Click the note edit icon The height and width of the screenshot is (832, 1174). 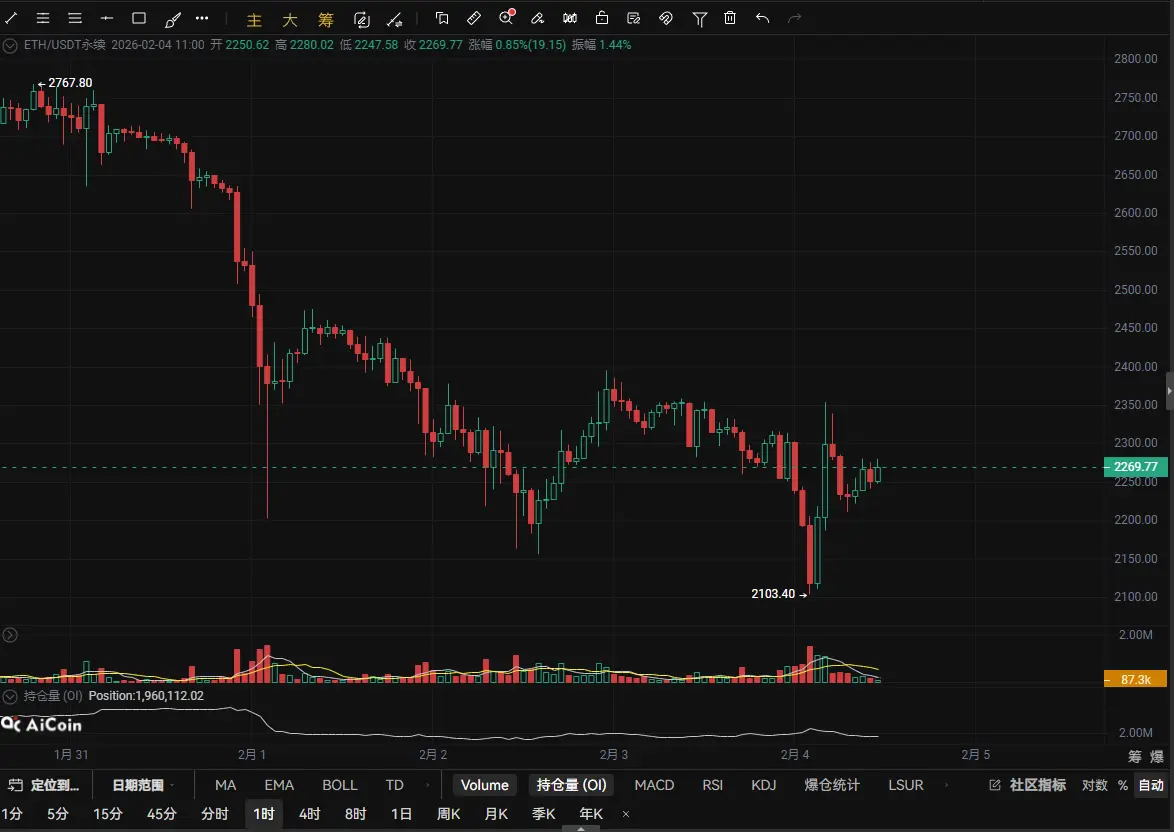(634, 18)
